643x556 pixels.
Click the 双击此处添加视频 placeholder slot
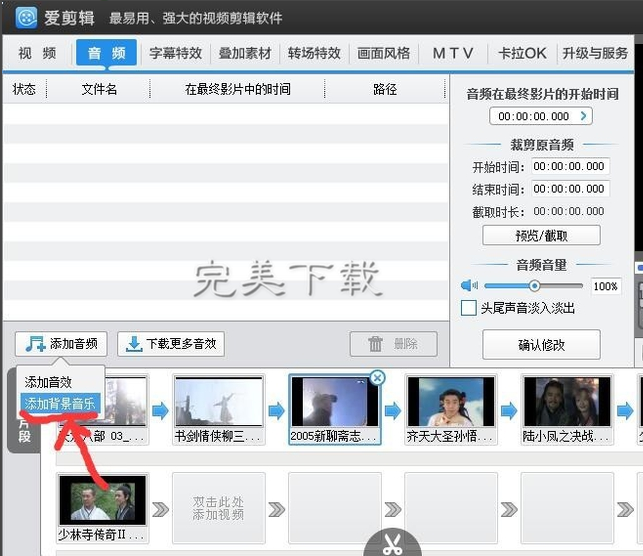click(x=219, y=508)
